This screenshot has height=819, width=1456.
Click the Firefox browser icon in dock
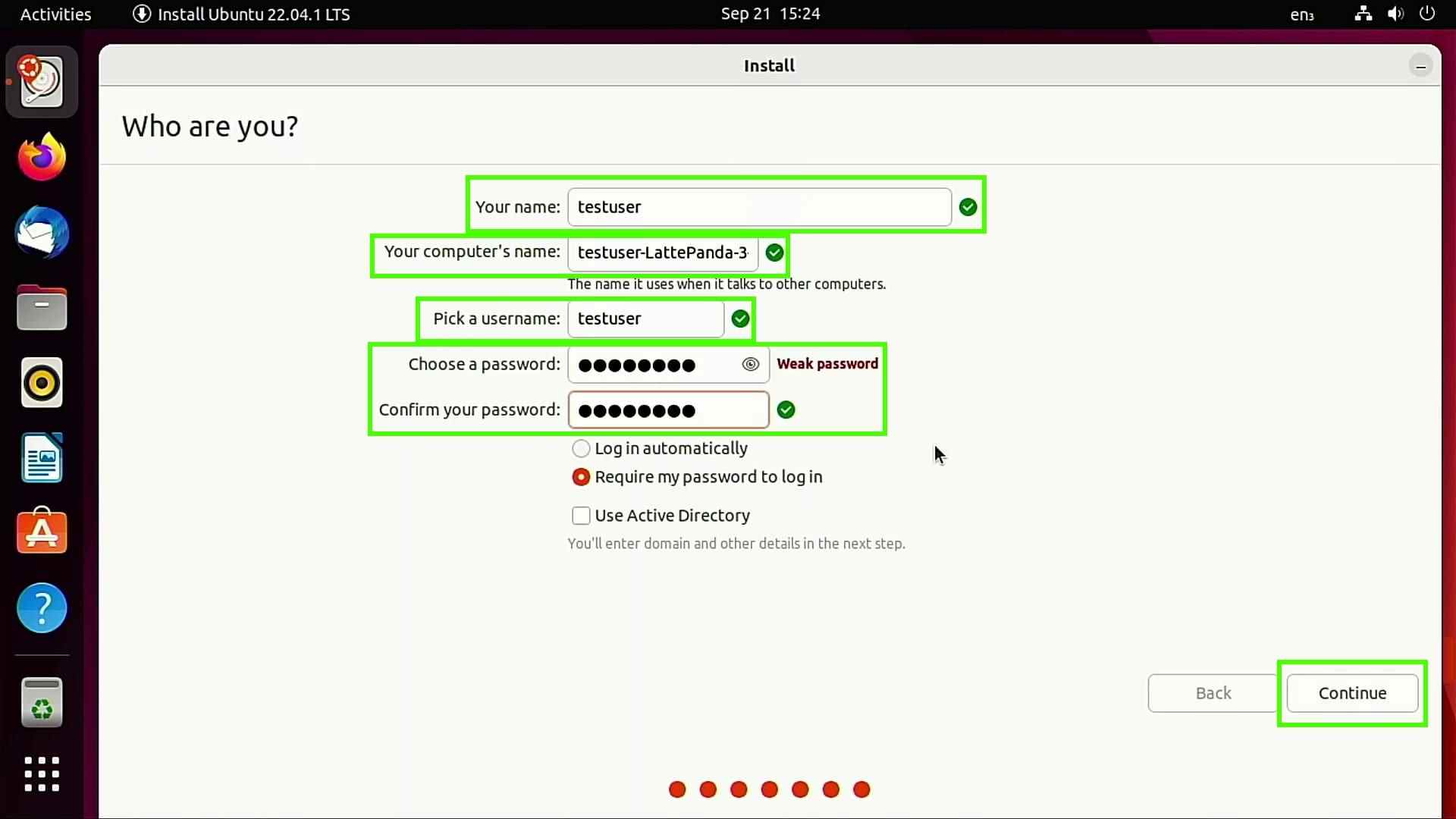41,158
